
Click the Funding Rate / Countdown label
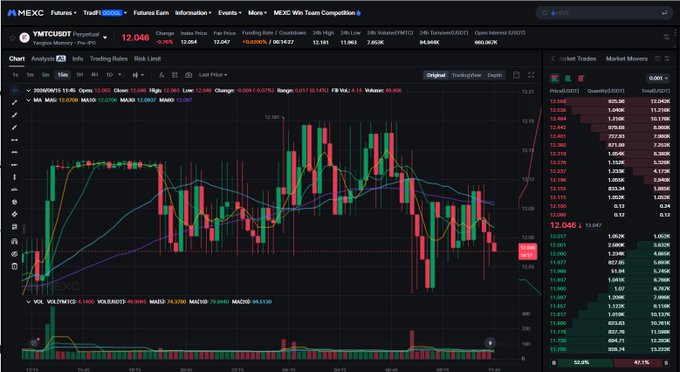tap(274, 33)
